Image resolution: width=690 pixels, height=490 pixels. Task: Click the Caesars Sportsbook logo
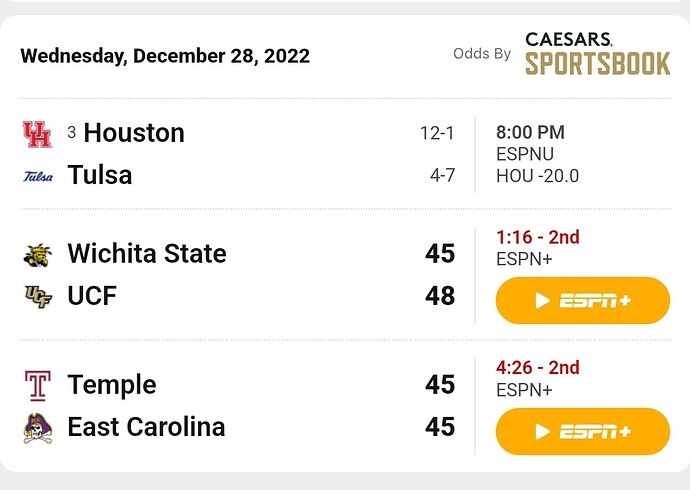point(597,54)
